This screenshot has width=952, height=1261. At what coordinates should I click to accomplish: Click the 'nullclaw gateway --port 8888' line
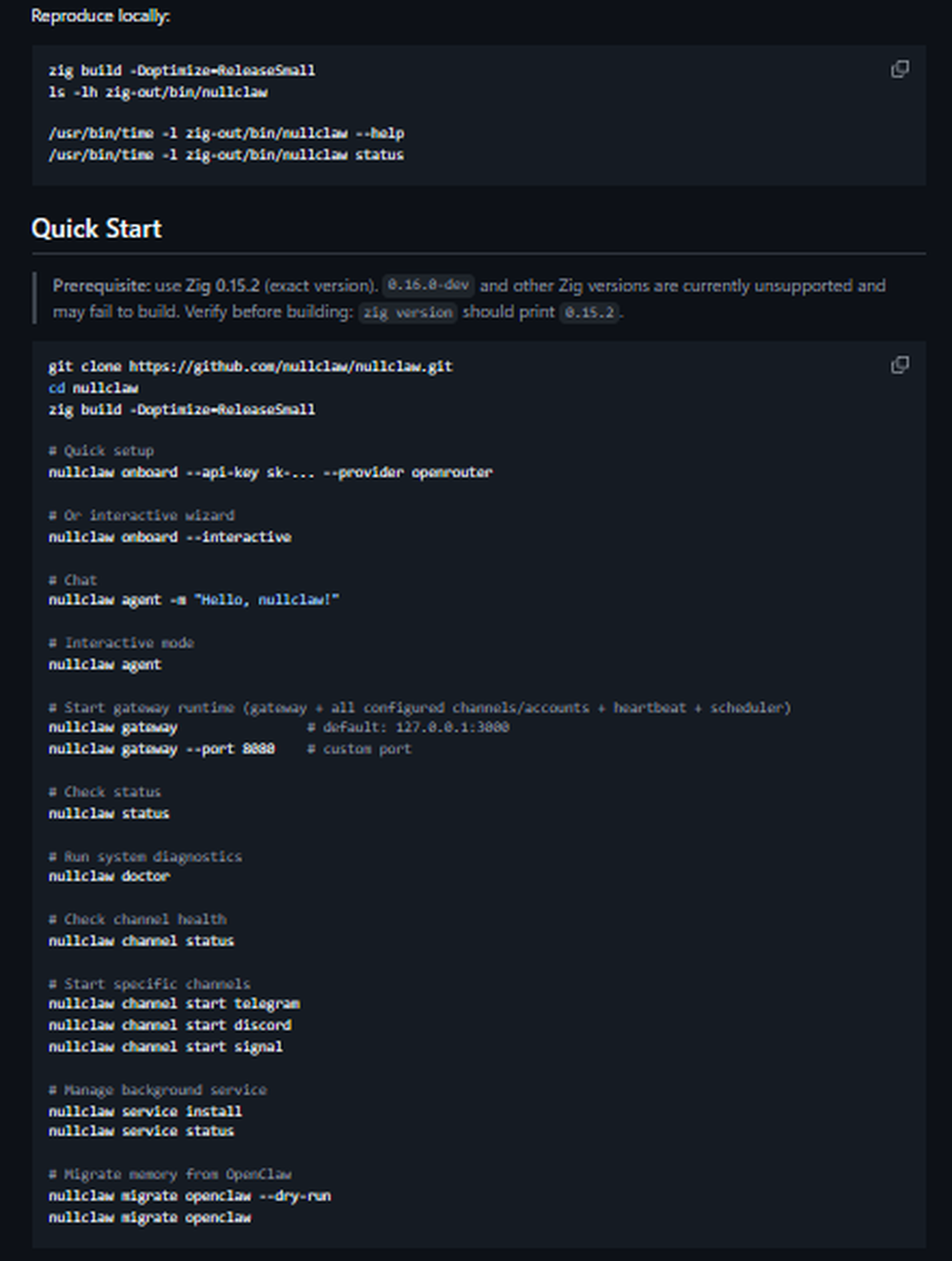coord(162,749)
